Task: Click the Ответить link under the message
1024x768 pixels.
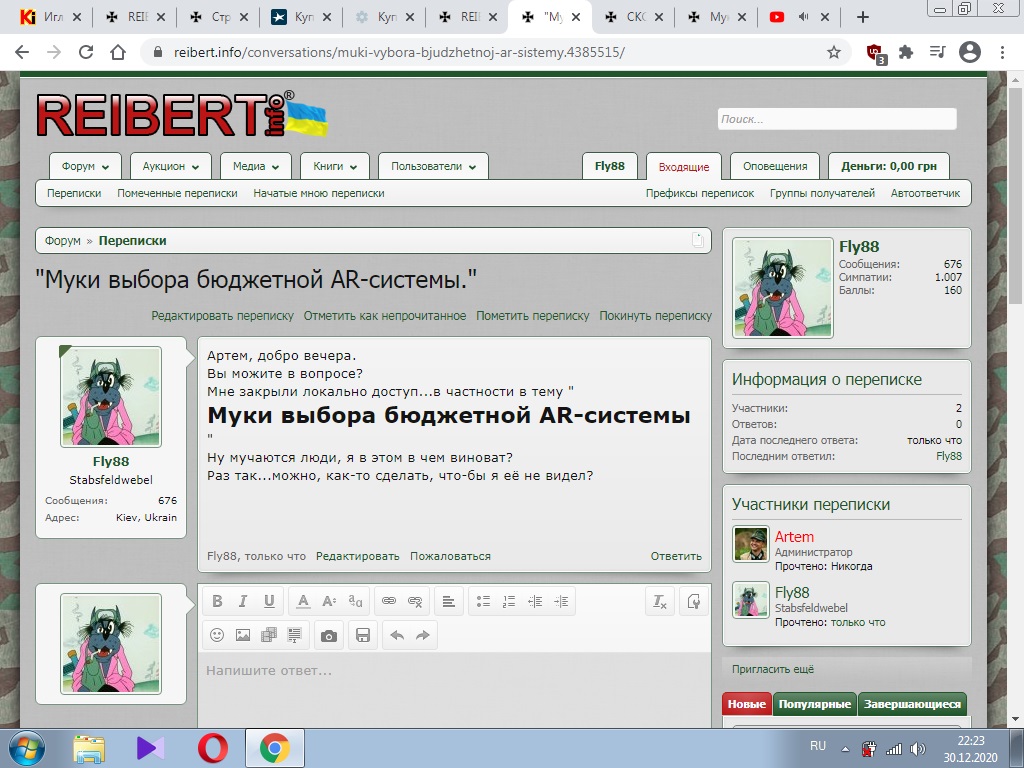Action: (x=676, y=556)
